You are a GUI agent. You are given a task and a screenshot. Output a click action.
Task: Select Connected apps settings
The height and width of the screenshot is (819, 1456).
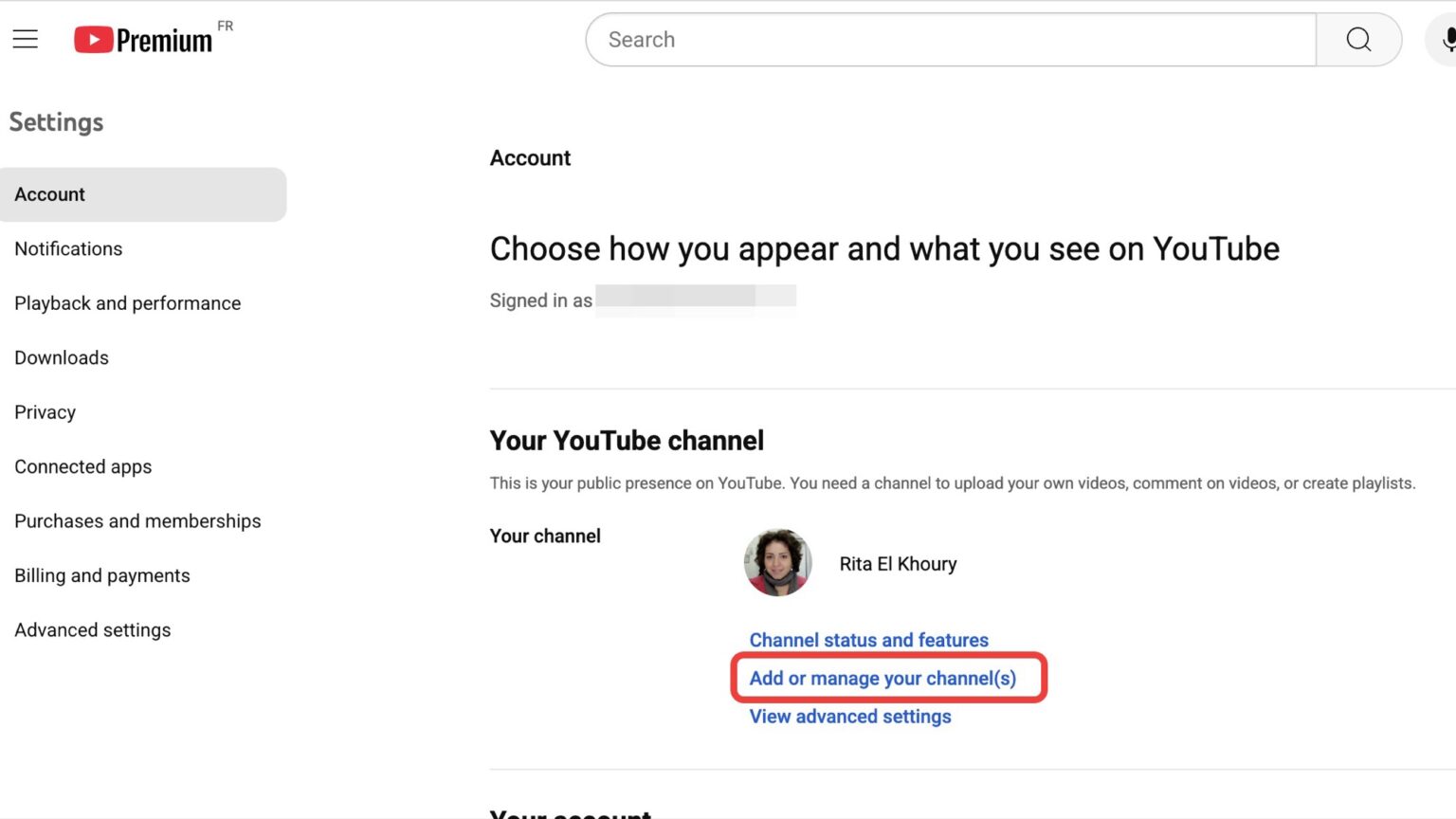(x=82, y=466)
